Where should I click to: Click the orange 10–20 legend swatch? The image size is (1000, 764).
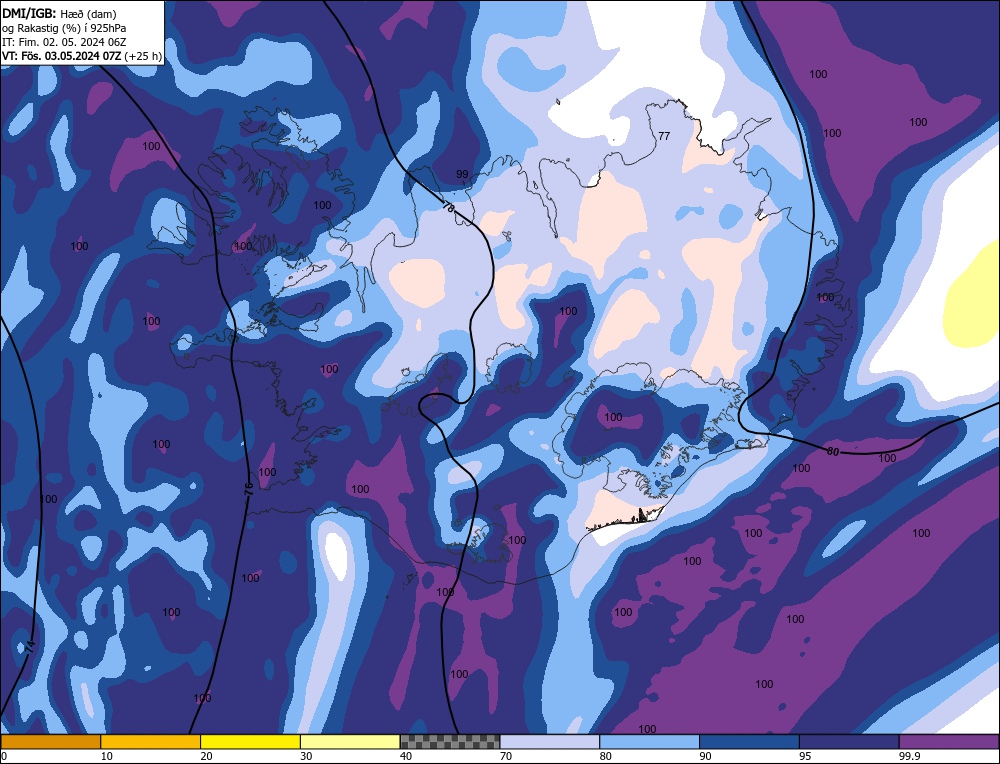tap(151, 741)
